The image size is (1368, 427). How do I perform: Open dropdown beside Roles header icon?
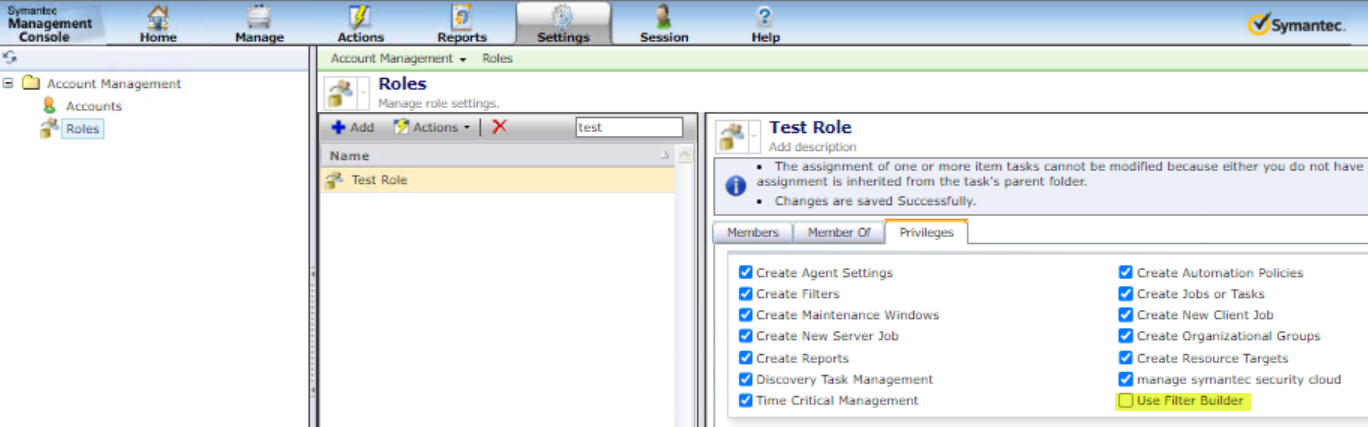(x=364, y=93)
